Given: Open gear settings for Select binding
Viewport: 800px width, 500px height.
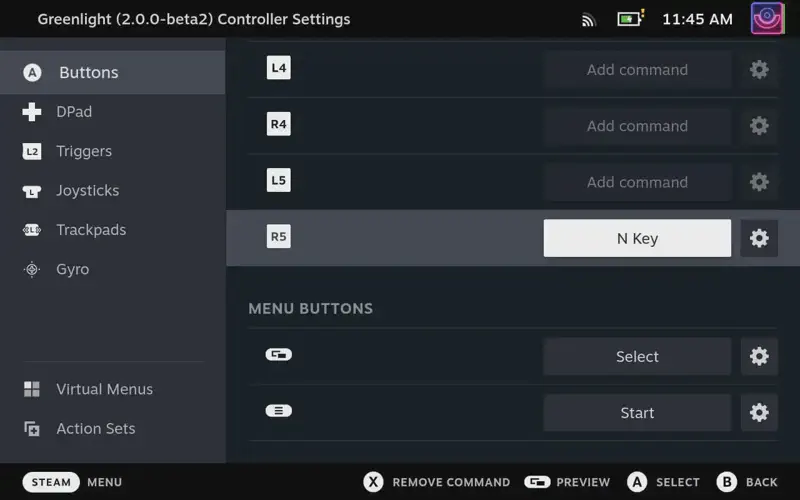Looking at the screenshot, I should tap(759, 357).
